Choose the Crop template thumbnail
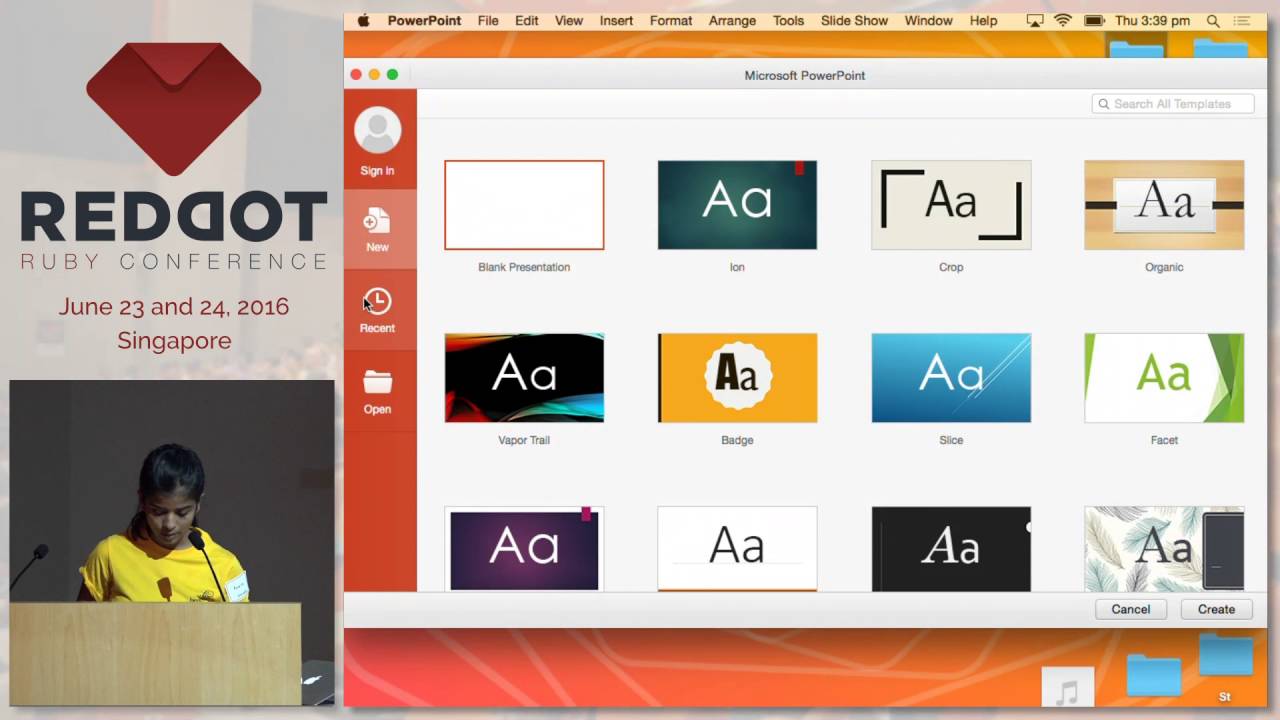The image size is (1280, 720). point(951,205)
